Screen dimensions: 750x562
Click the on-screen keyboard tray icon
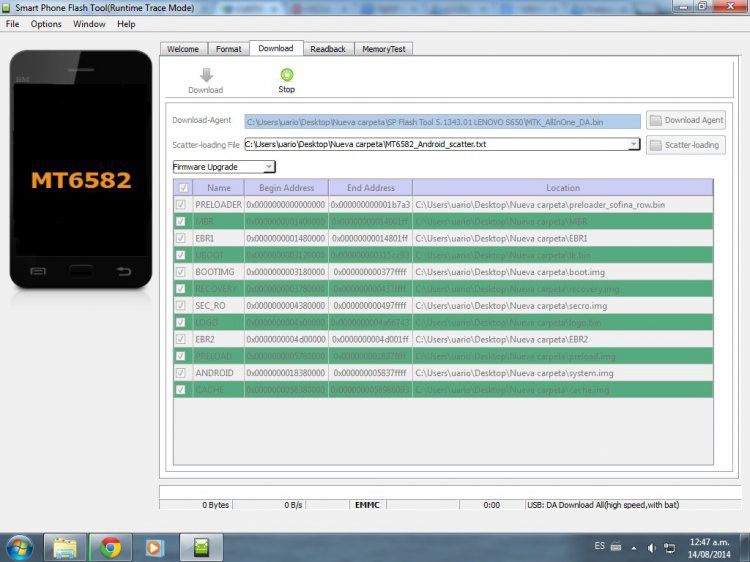pos(616,547)
